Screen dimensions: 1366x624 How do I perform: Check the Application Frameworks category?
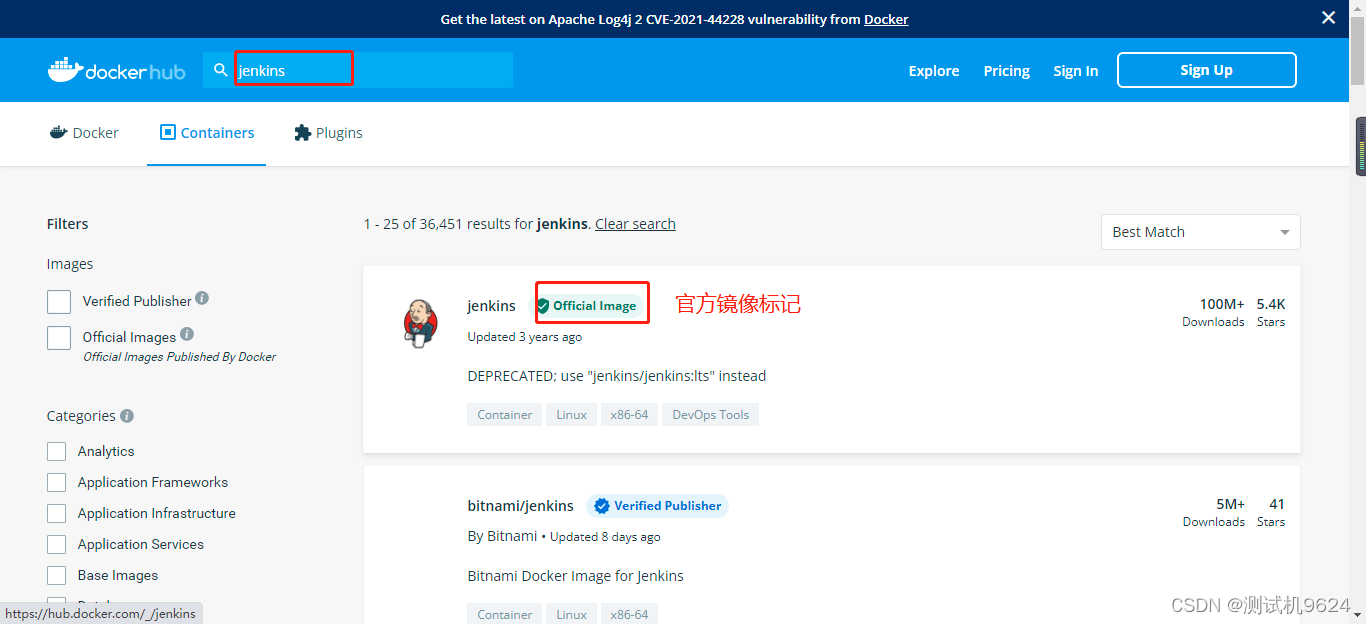pos(57,483)
